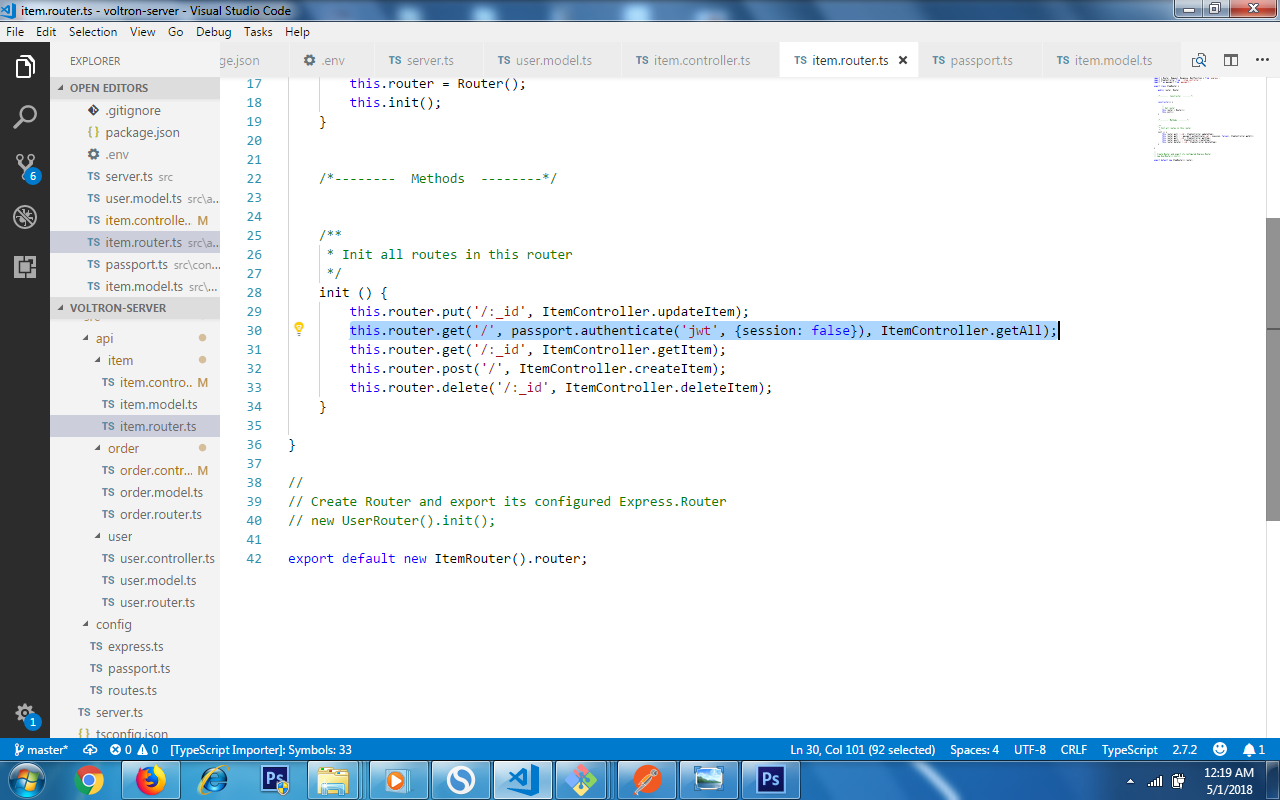1280x800 pixels.
Task: Click Ln 30, Col 101 in status bar
Action: [x=862, y=749]
